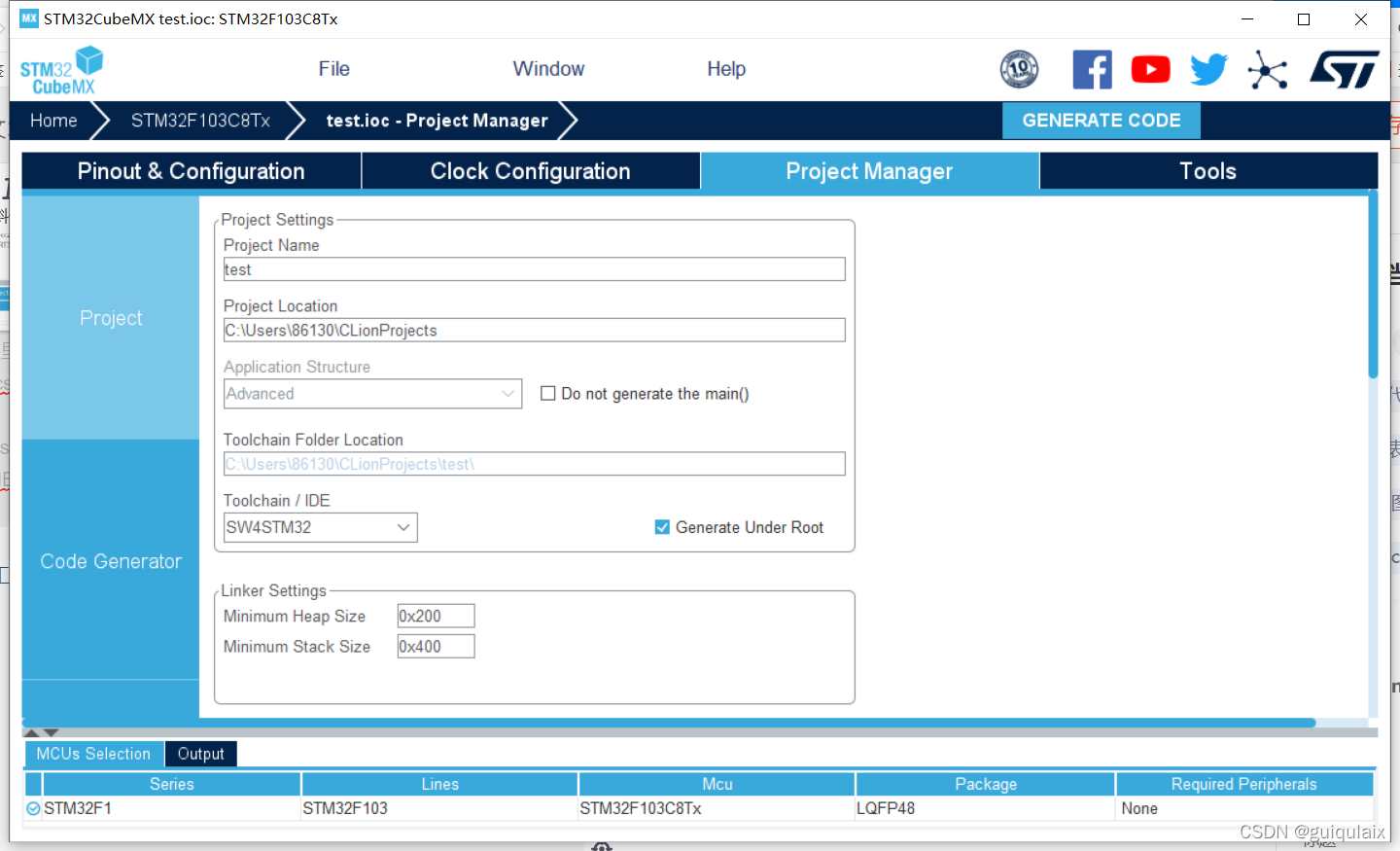Edit the Minimum Stack Size field
The width and height of the screenshot is (1400, 851).
point(436,646)
